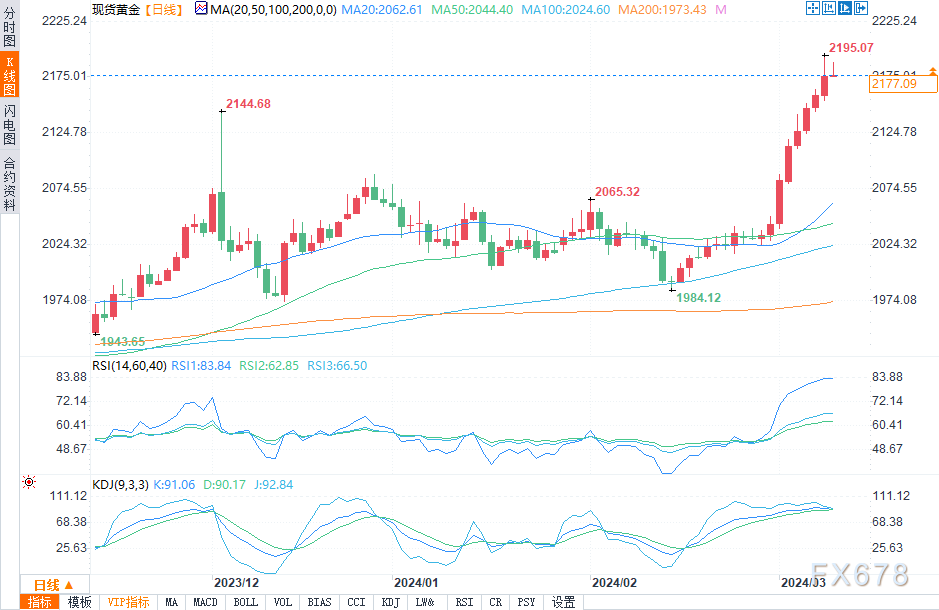Image resolution: width=939 pixels, height=610 pixels.
Task: Click the MA200:1973.43 value
Action: 662,10
